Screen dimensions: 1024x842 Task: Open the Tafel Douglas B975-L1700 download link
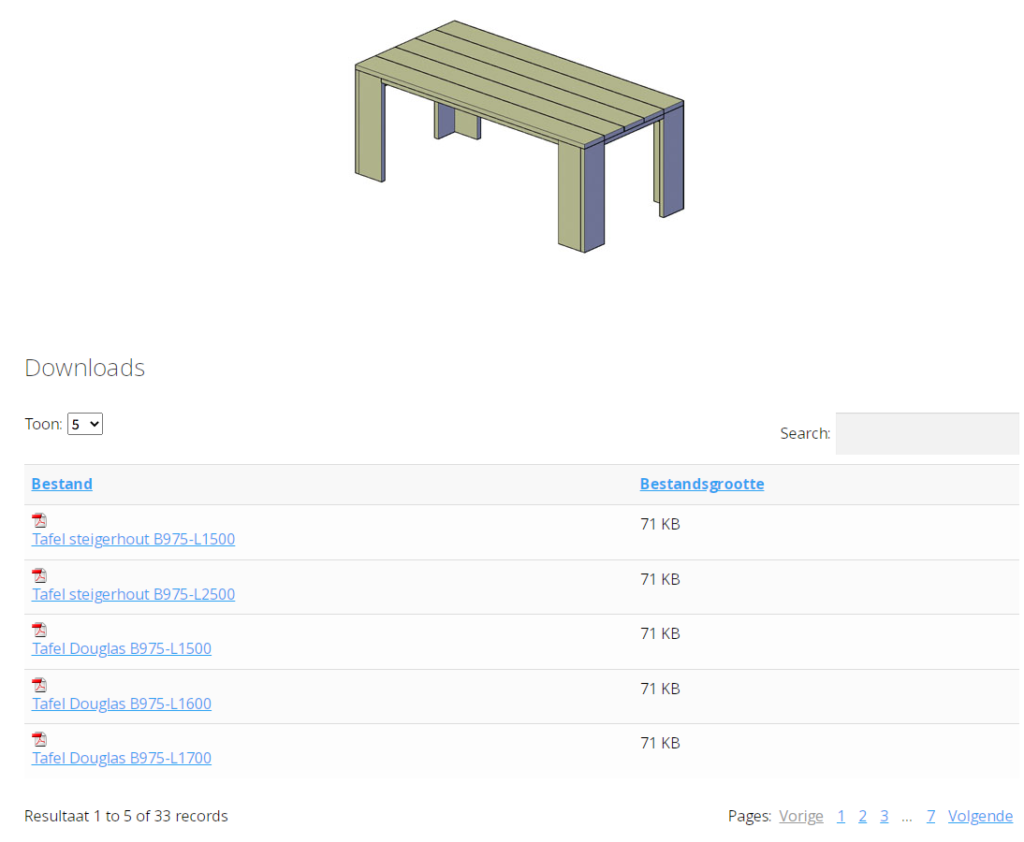(121, 757)
